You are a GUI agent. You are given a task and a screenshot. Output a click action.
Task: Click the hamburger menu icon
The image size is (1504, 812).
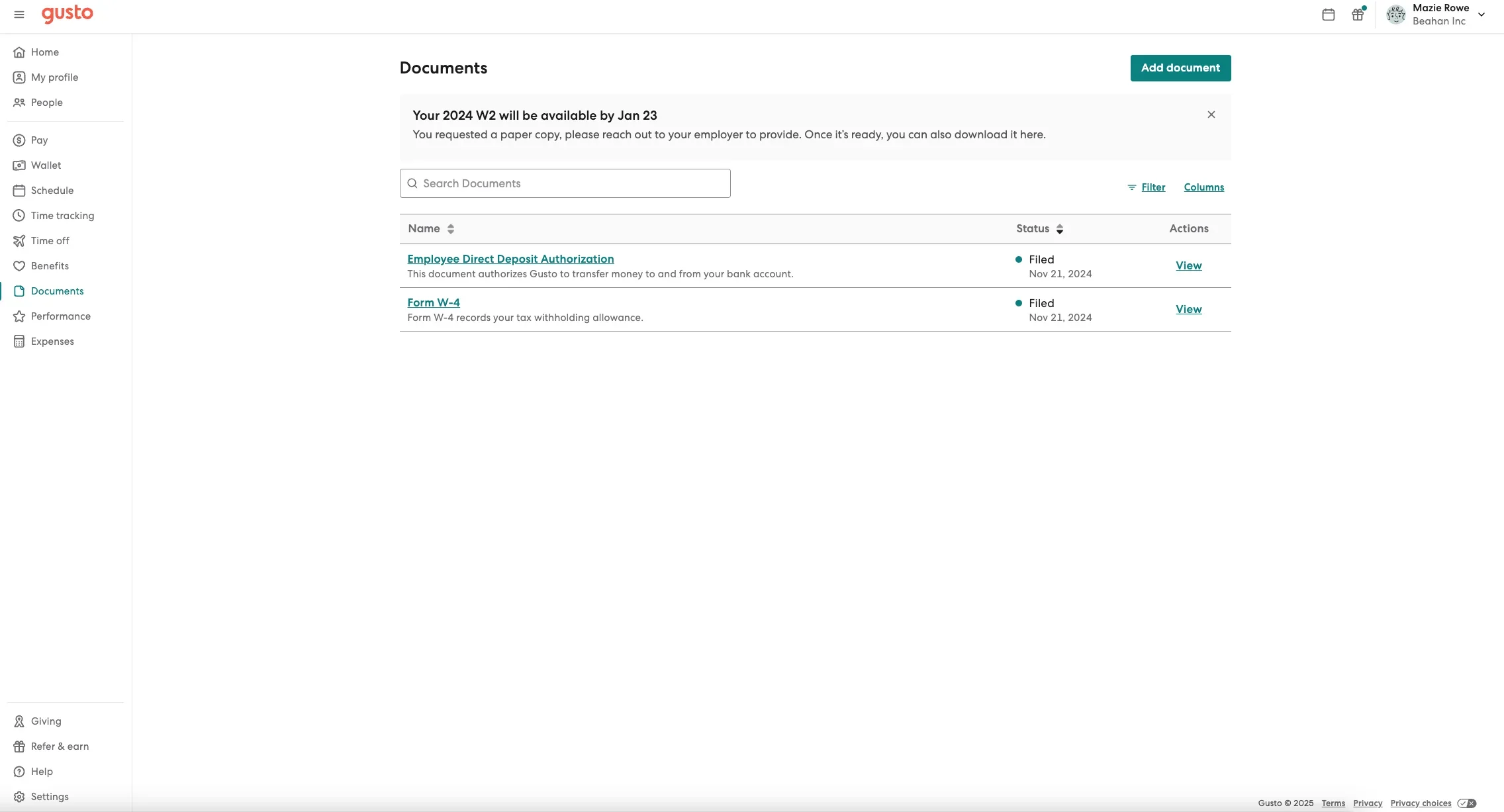[19, 15]
